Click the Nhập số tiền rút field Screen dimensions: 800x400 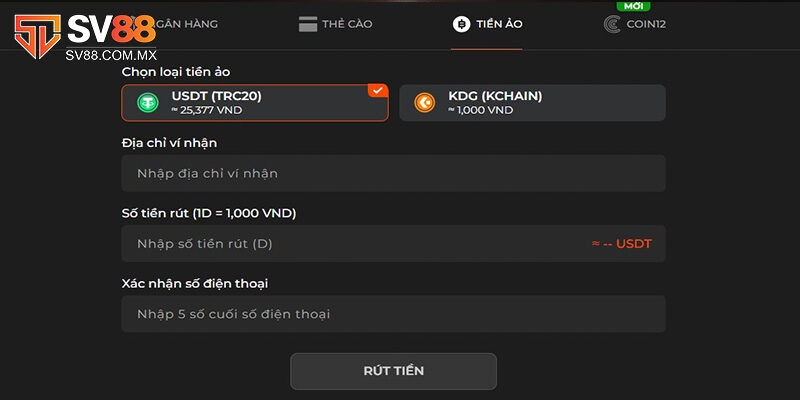(x=350, y=243)
